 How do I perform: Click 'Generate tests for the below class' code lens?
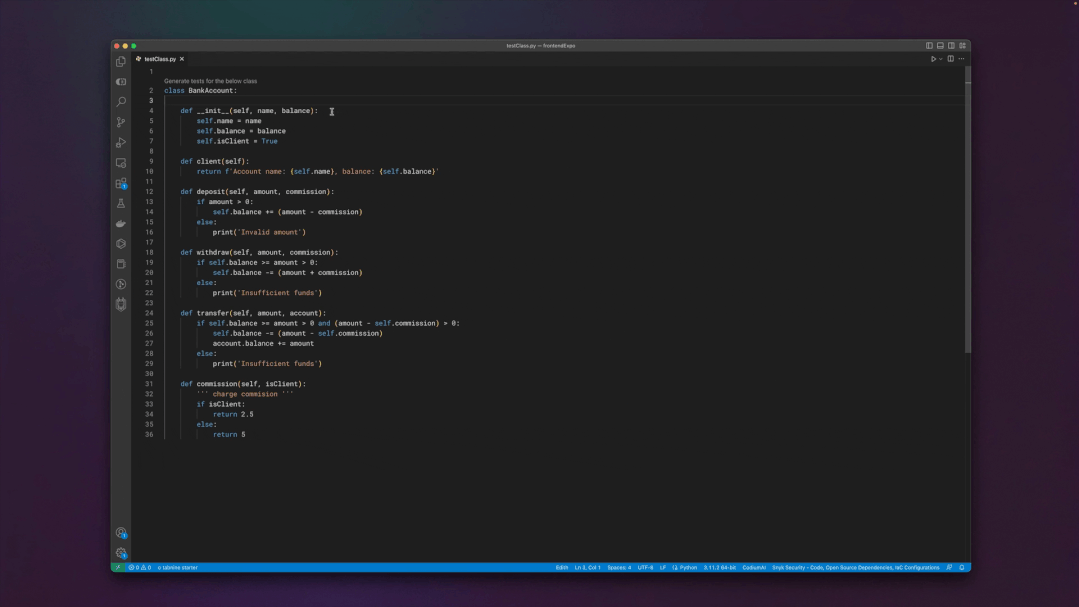click(x=211, y=81)
